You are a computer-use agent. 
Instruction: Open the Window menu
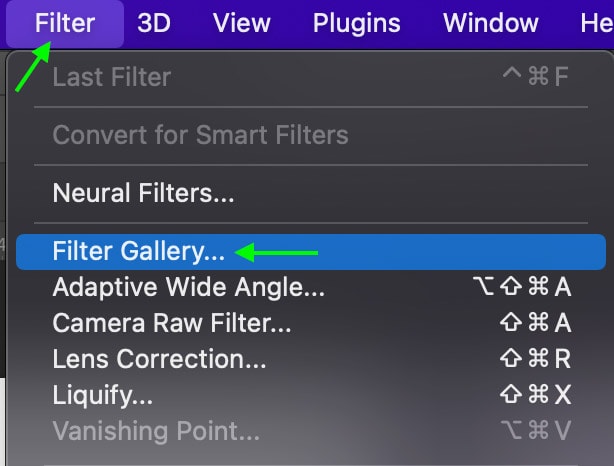point(491,23)
